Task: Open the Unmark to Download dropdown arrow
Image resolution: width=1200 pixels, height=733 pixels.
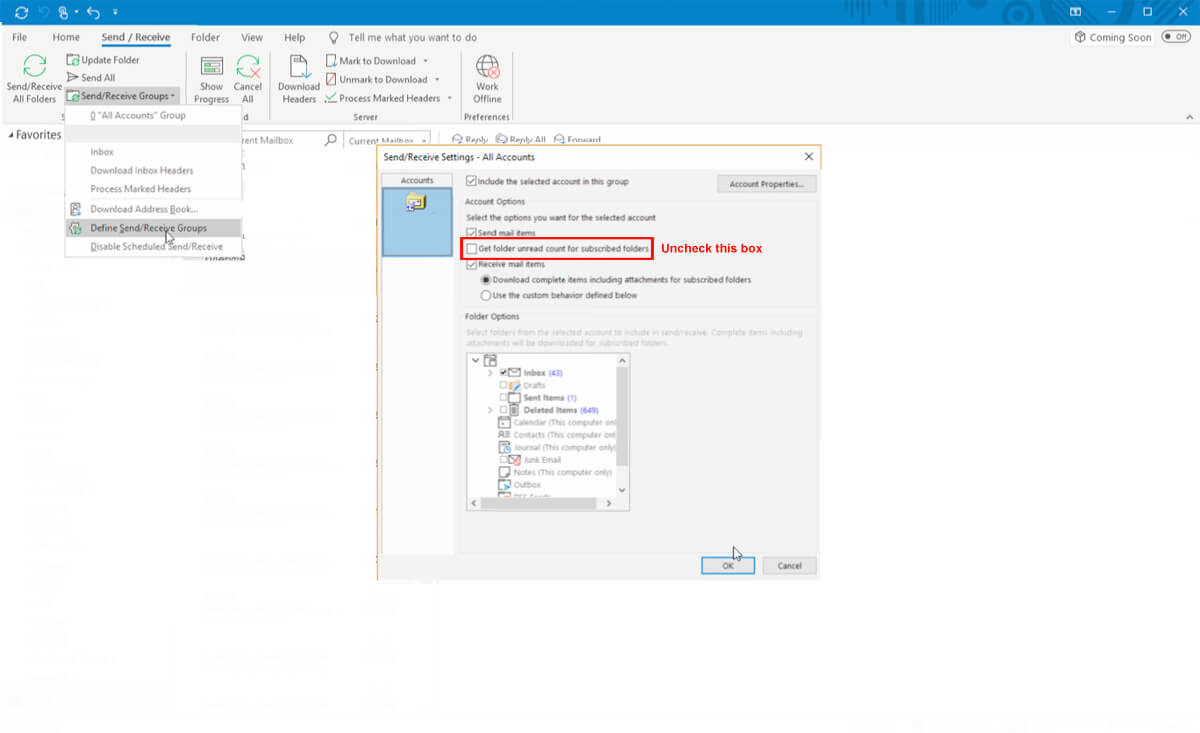Action: (435, 80)
